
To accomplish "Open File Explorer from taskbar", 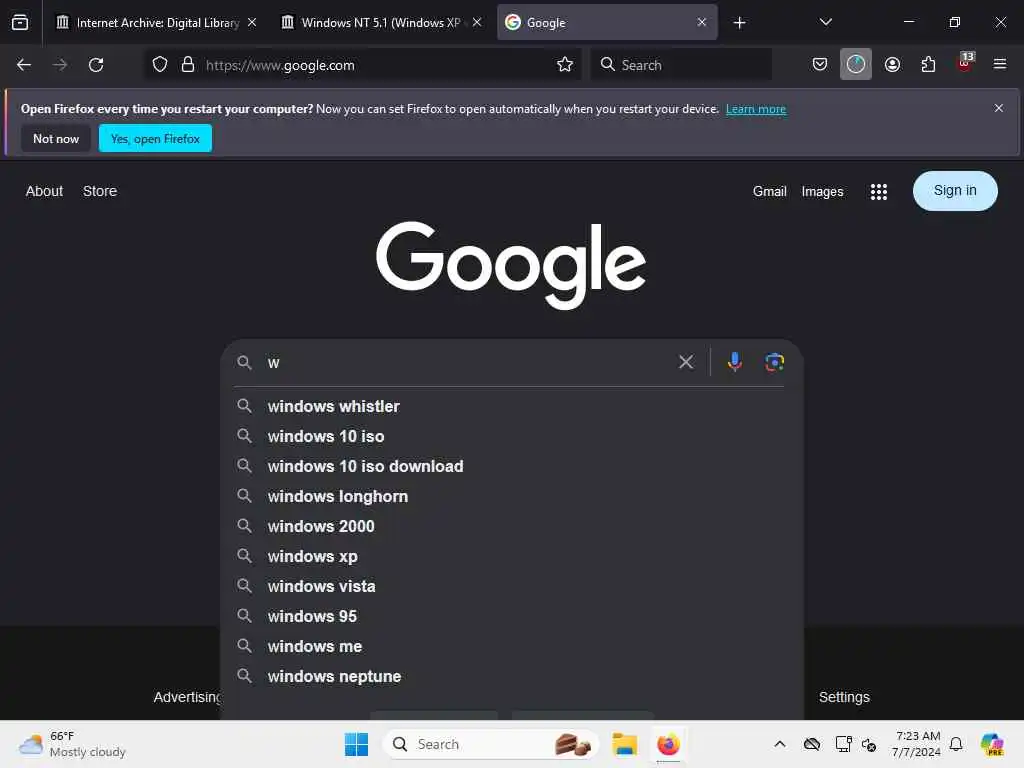I will (x=624, y=744).
